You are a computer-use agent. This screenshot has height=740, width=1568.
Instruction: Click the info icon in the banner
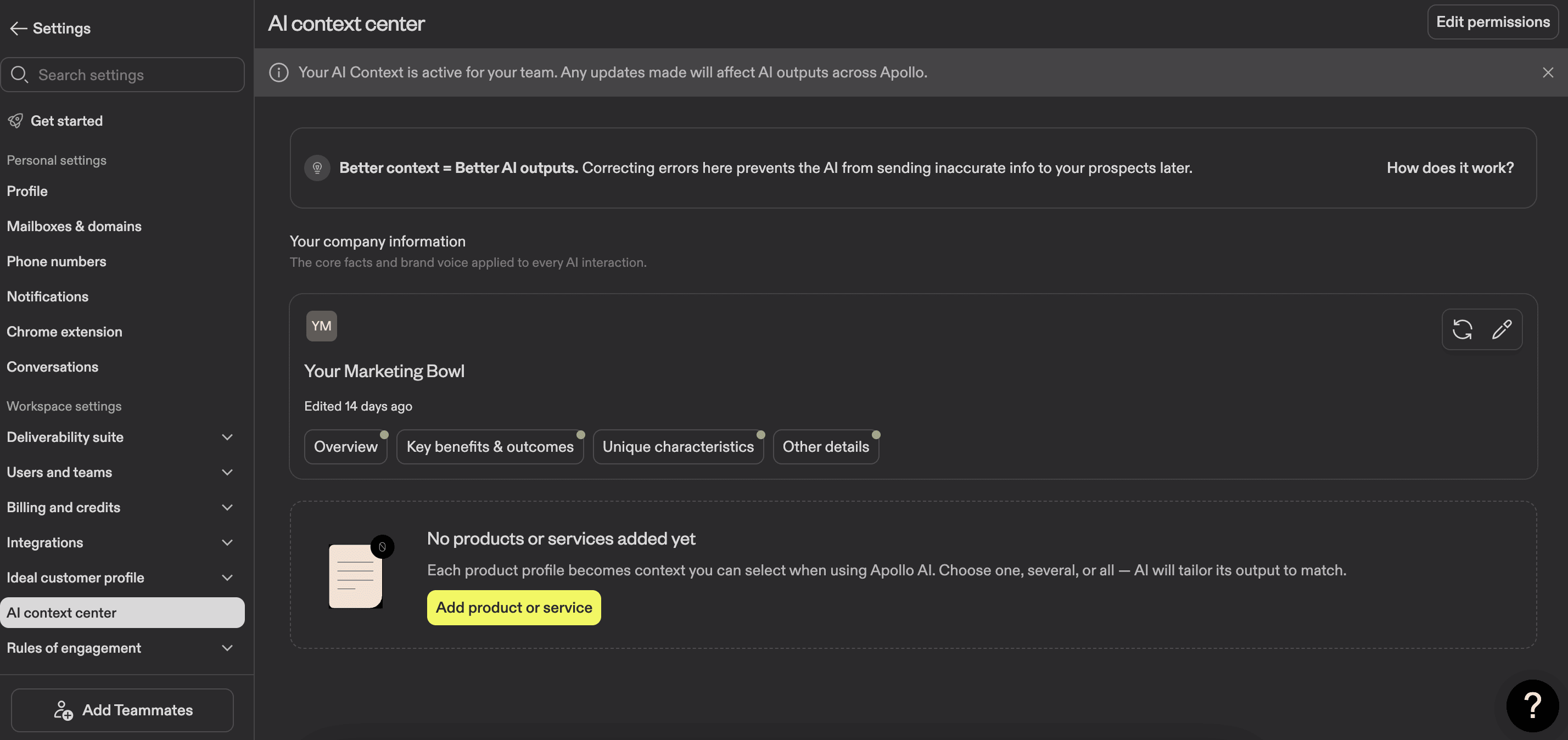(x=279, y=72)
